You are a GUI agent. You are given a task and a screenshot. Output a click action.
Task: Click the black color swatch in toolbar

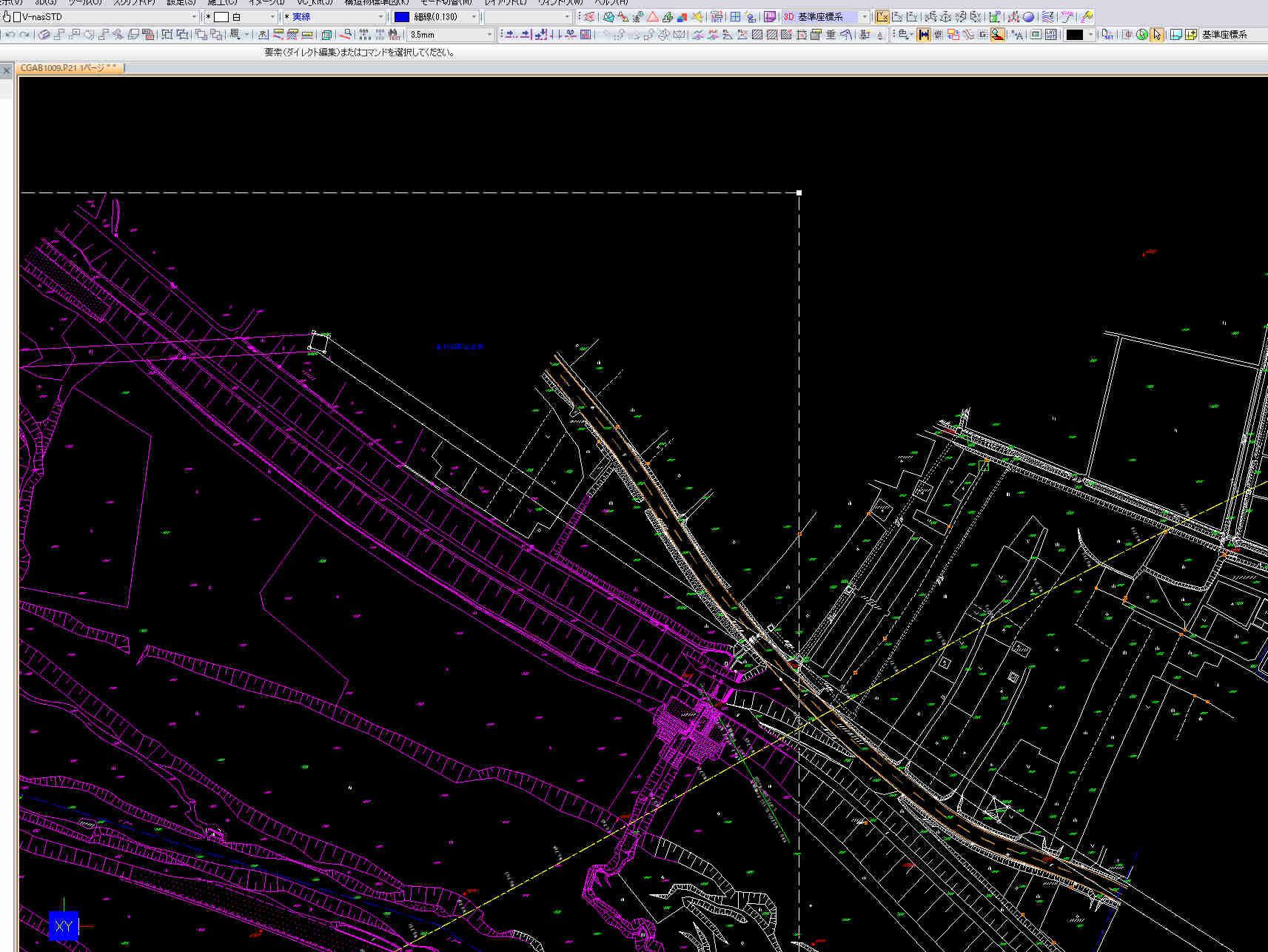1074,35
